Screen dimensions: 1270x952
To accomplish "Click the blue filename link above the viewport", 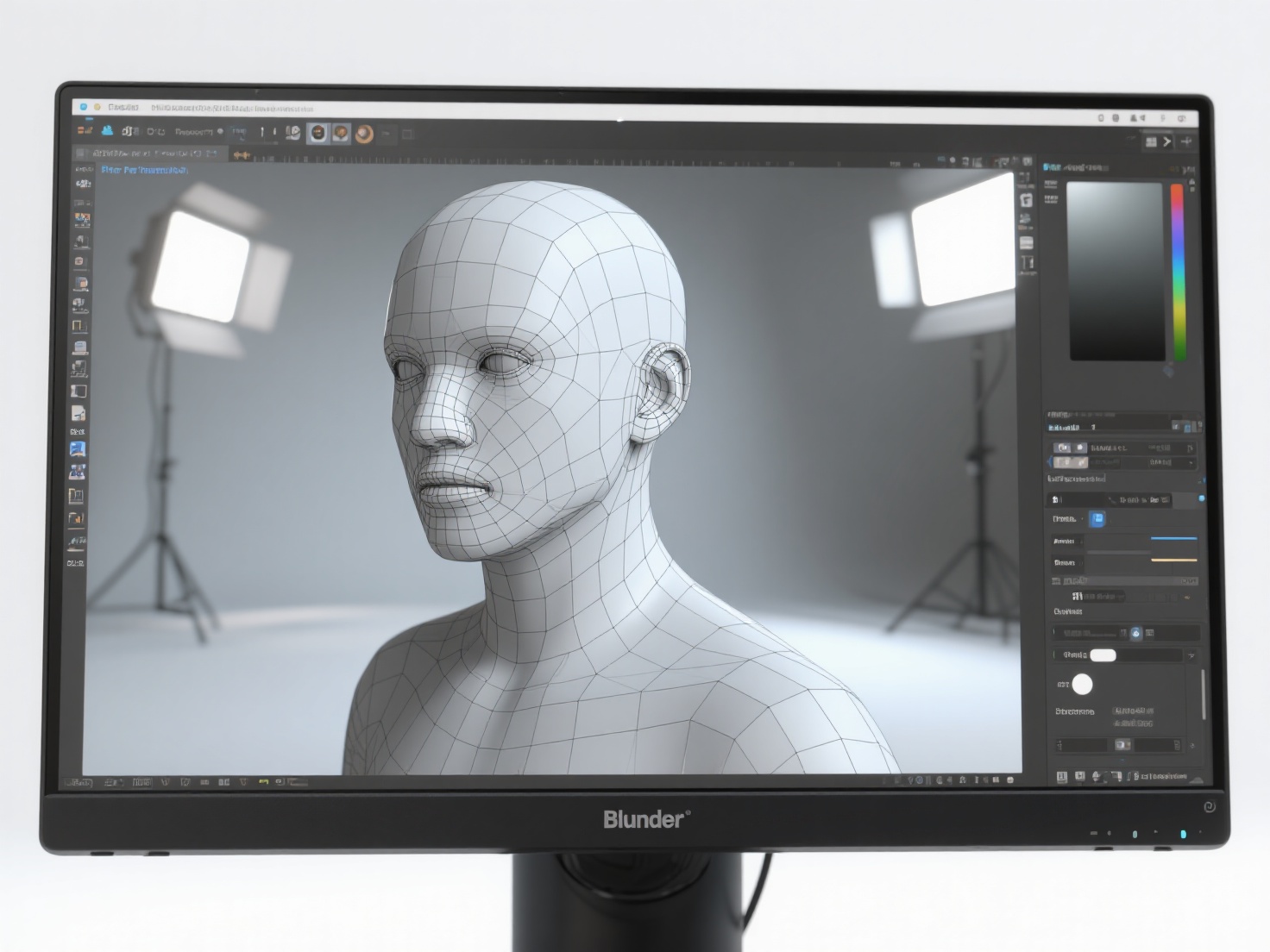I will tap(142, 170).
